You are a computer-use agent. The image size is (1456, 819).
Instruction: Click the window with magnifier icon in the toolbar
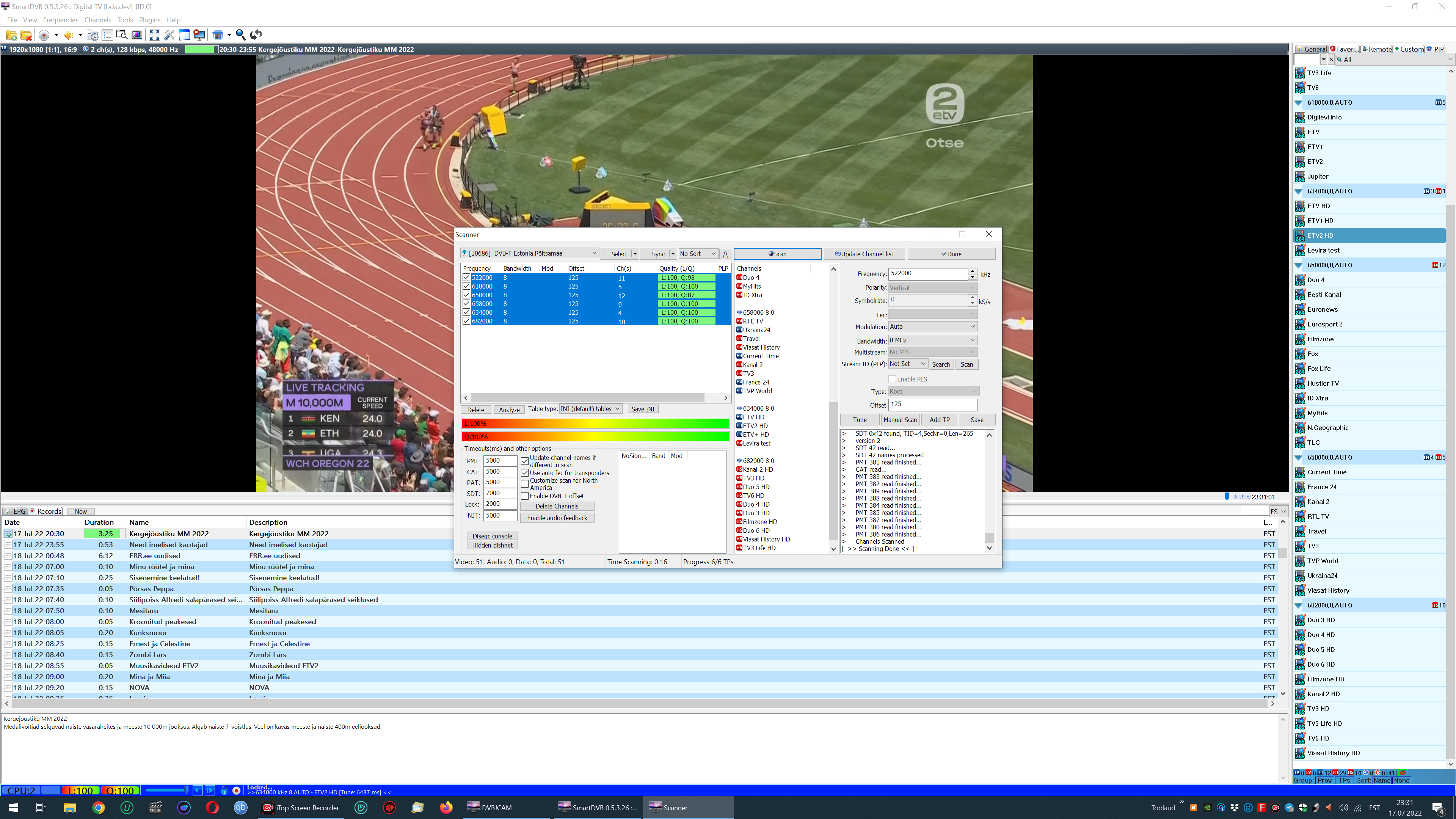pos(121,35)
